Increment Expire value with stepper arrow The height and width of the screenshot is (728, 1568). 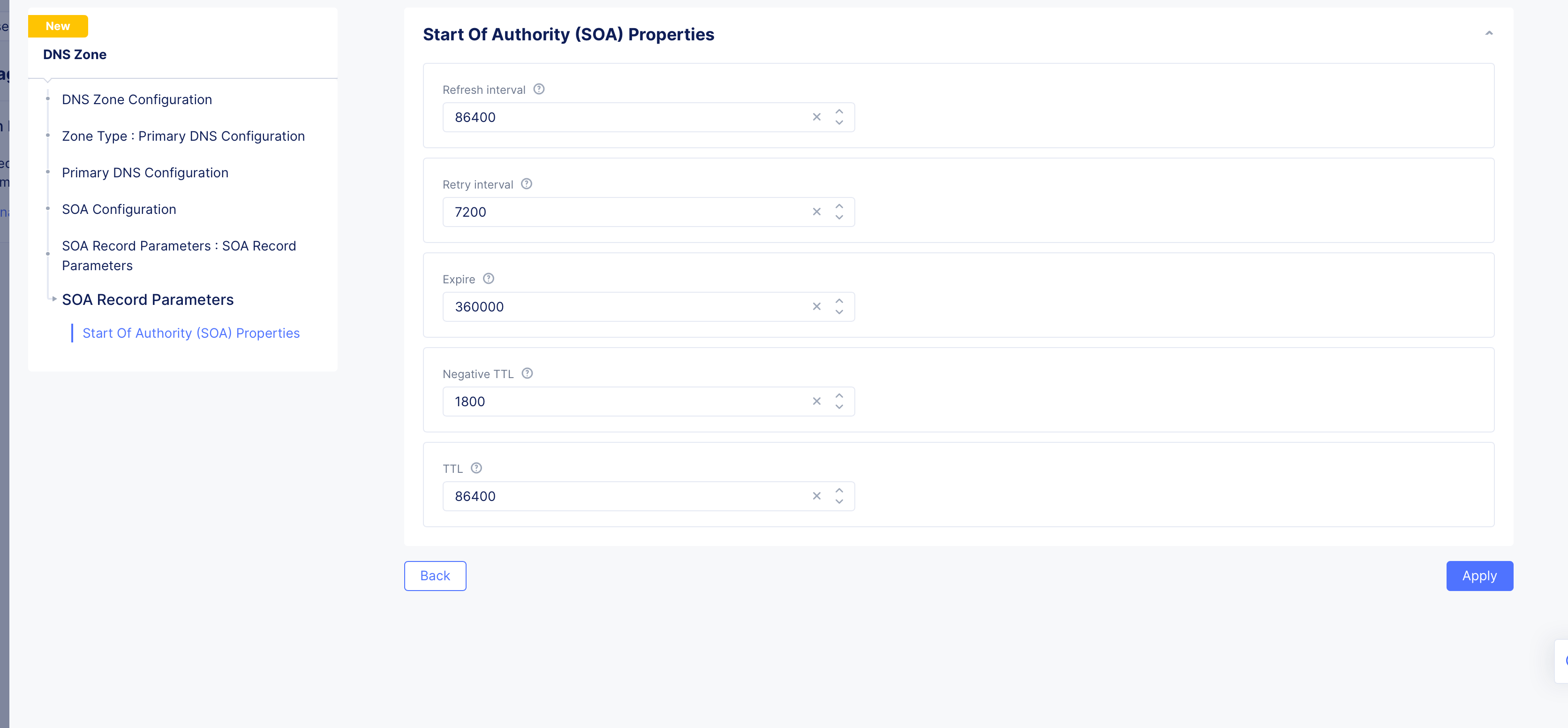pyautogui.click(x=838, y=301)
